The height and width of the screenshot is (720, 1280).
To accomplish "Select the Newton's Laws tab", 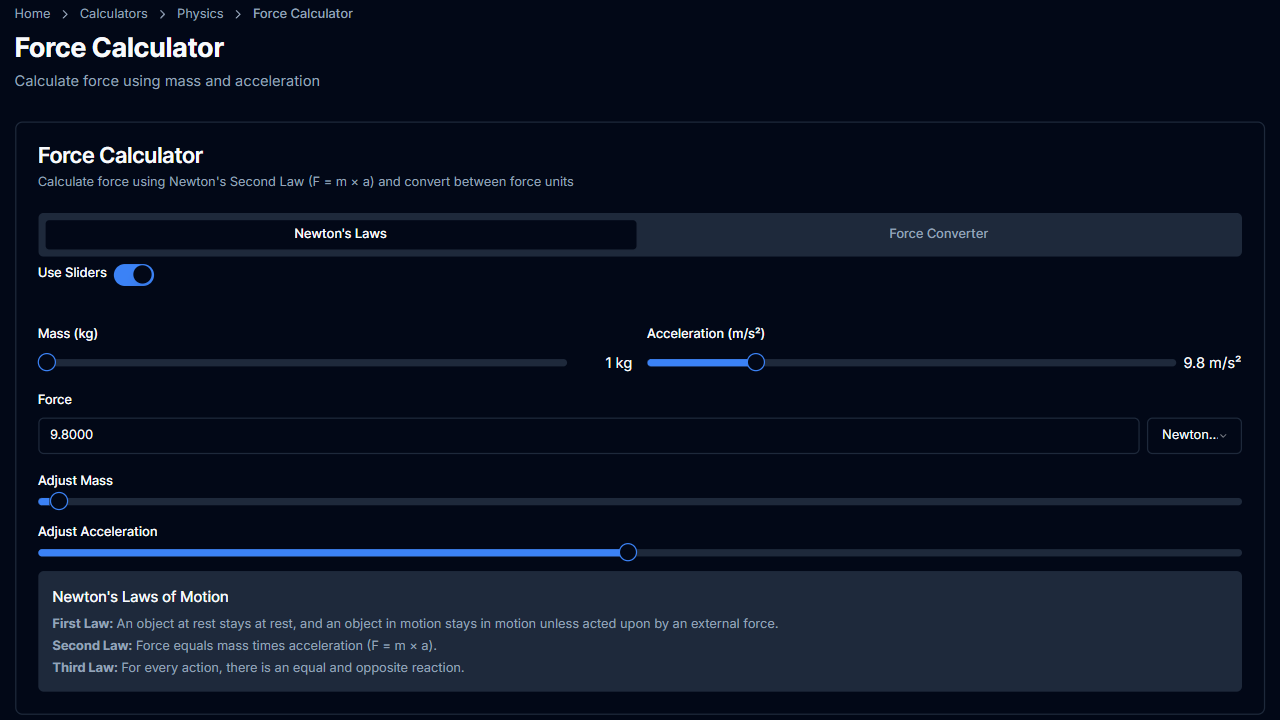I will [x=340, y=234].
